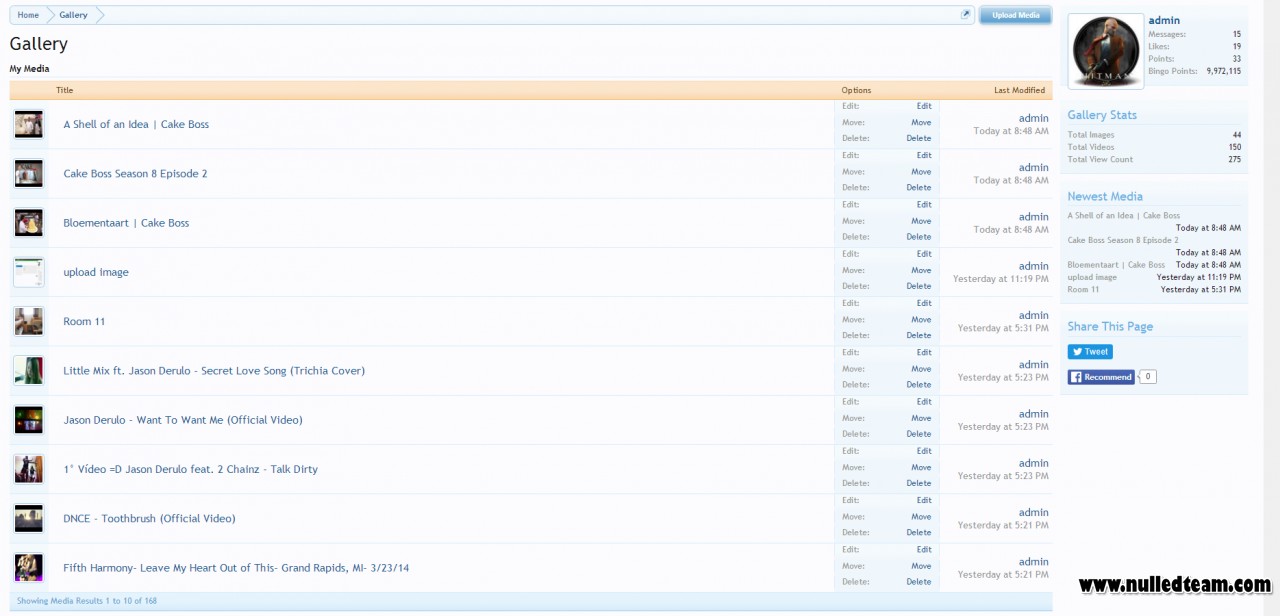The height and width of the screenshot is (616, 1280).
Task: Click the Upload Media button
Action: point(1015,15)
